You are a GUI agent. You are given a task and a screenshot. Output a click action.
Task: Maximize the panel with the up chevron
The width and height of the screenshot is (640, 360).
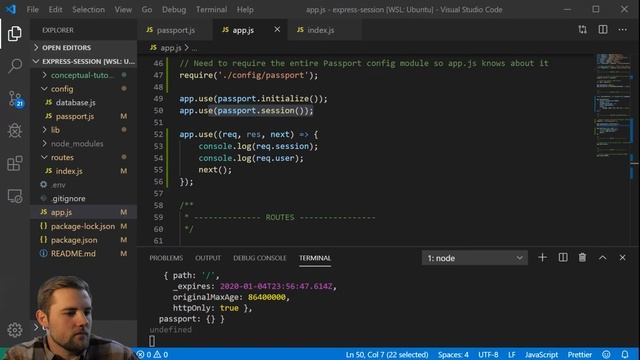point(602,258)
